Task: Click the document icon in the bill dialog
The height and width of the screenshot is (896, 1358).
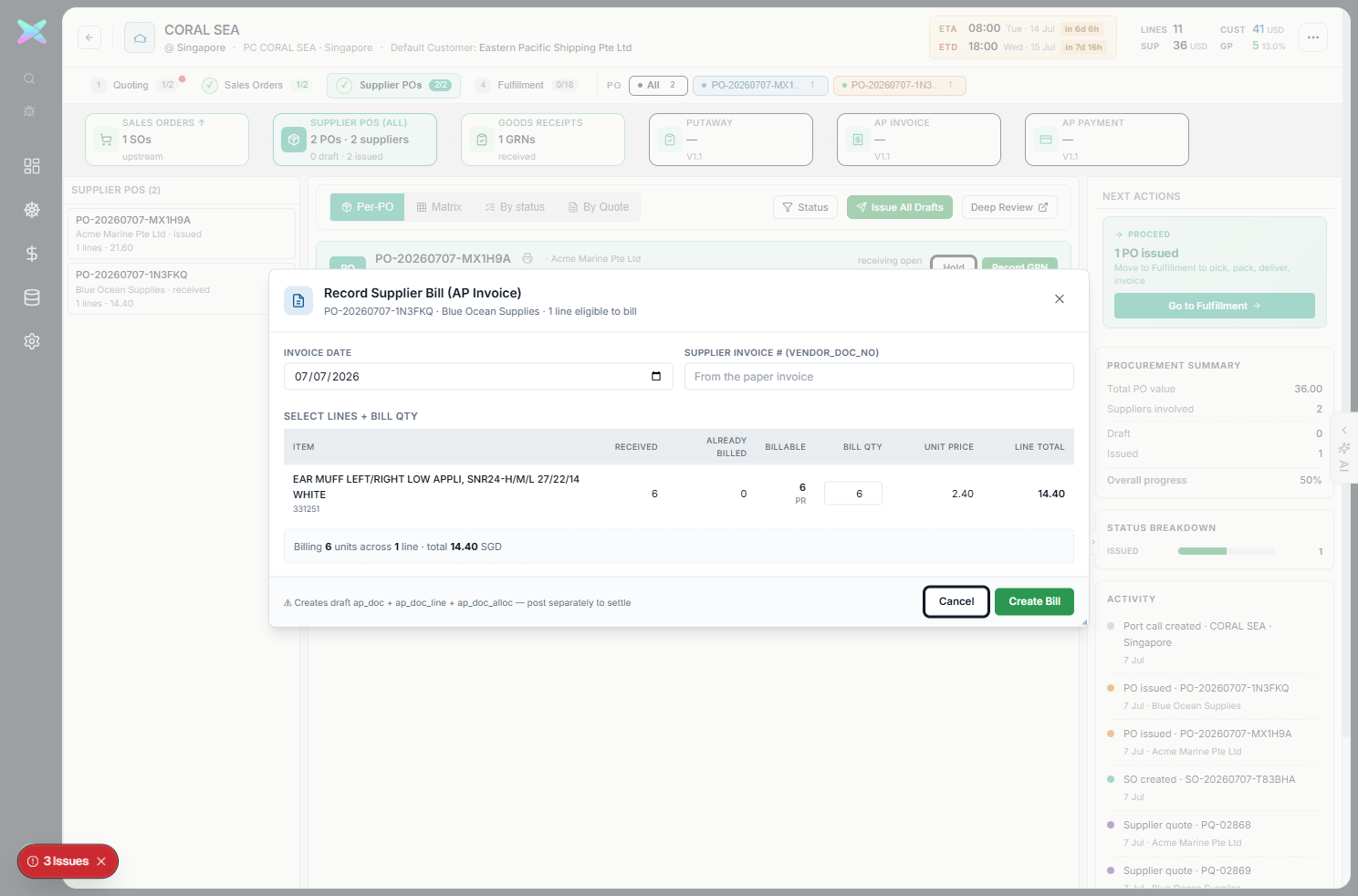Action: point(298,300)
